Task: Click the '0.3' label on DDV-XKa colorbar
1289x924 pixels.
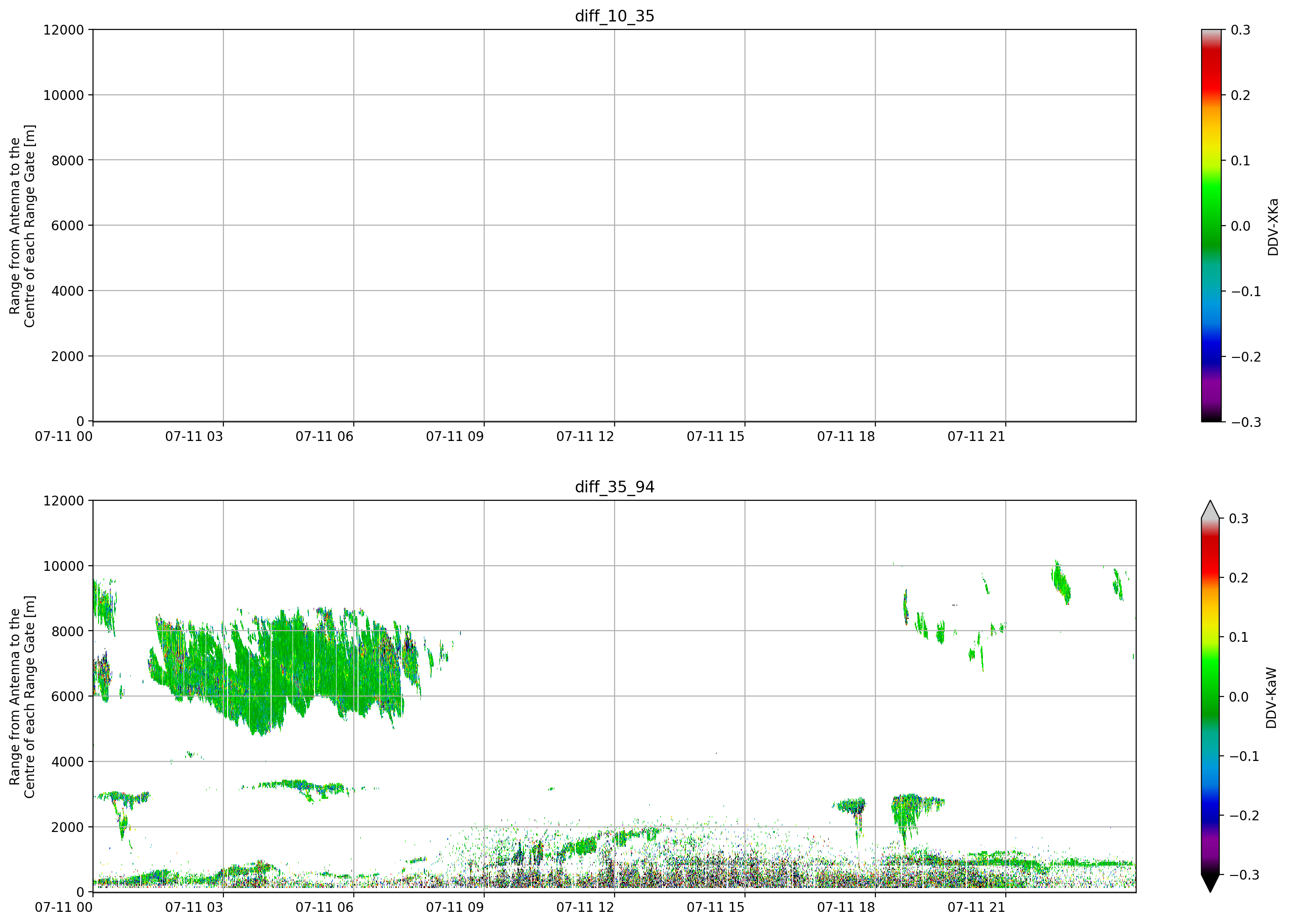Action: click(x=1241, y=29)
